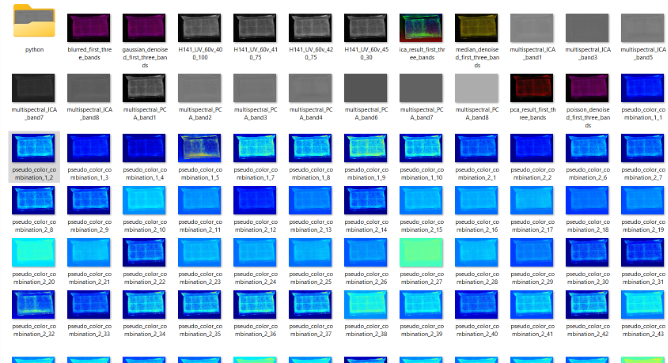Select pseudo_color_combination_2_34 image
668x363 pixels.
point(144,304)
